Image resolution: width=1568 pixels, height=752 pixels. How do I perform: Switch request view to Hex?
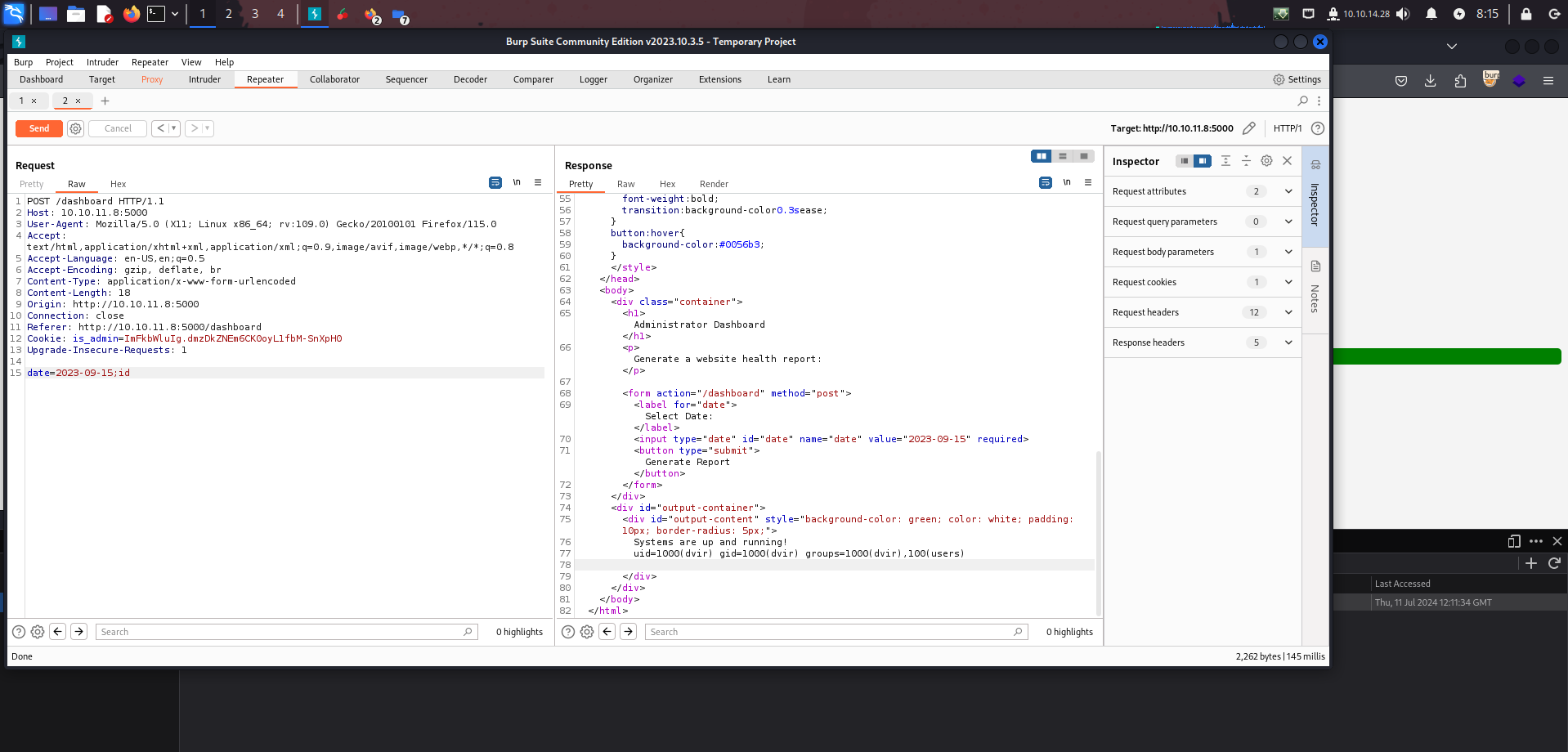click(118, 184)
